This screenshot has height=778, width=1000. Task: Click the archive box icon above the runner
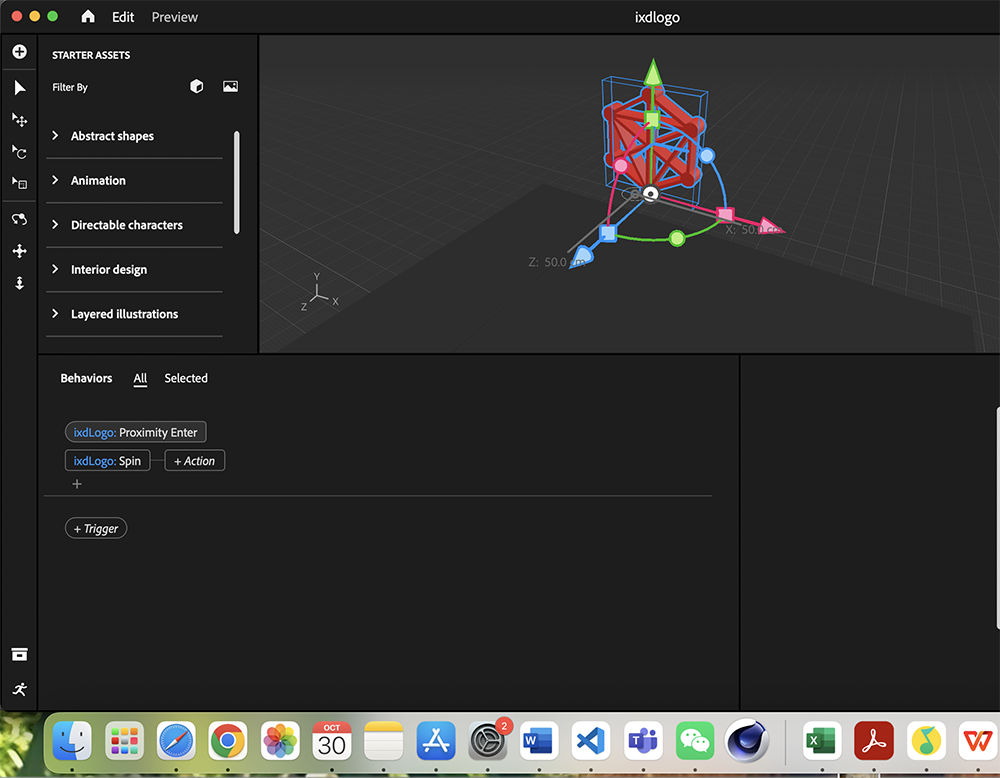(19, 653)
